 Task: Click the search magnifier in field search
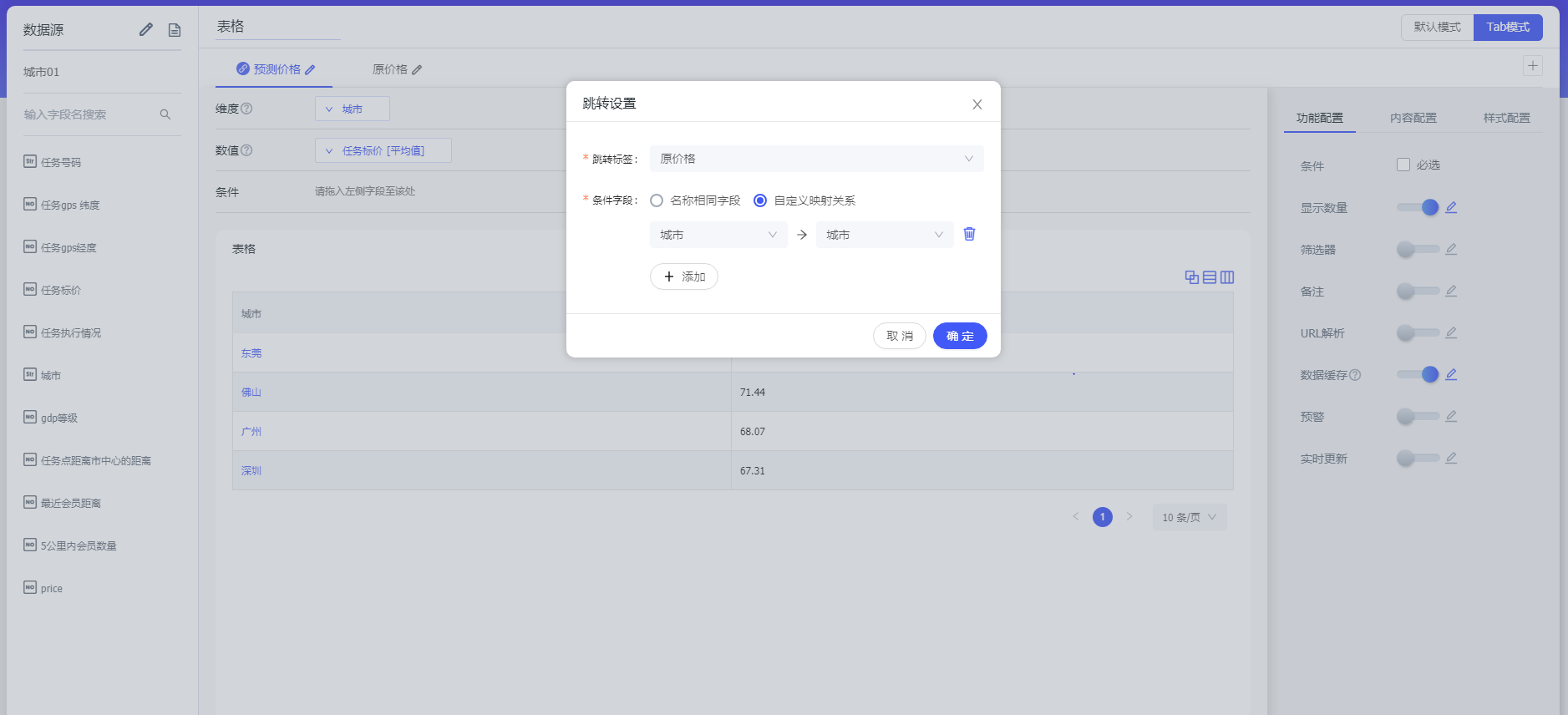click(x=165, y=114)
